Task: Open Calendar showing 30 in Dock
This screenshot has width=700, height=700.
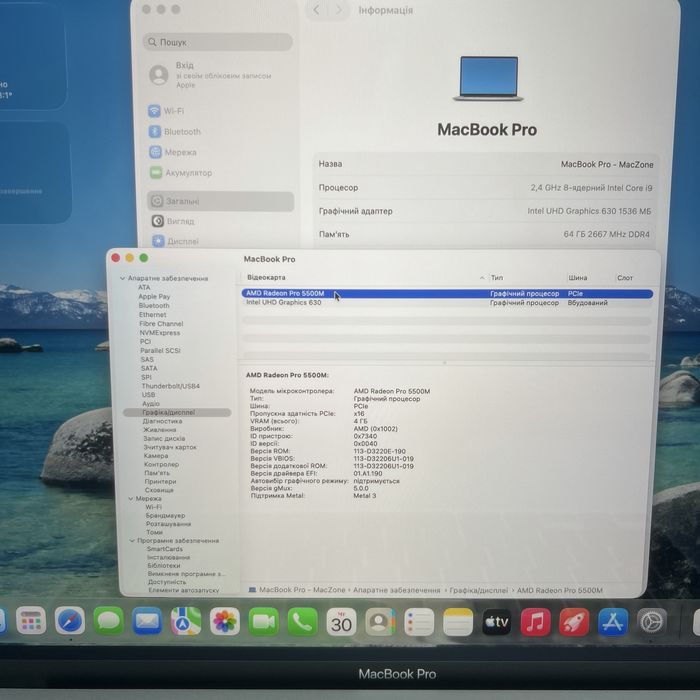Action: pos(341,621)
